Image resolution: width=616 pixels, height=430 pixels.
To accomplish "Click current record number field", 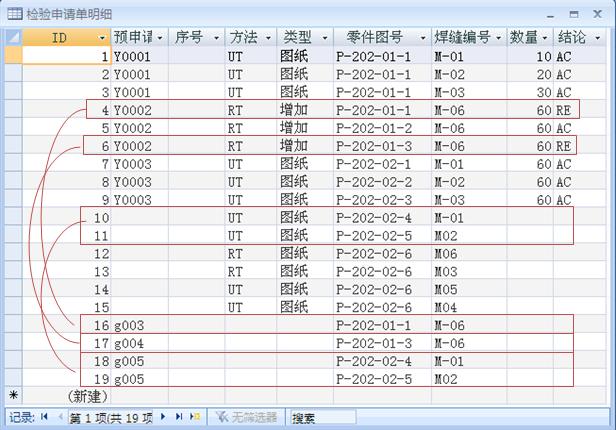I will tap(110, 417).
